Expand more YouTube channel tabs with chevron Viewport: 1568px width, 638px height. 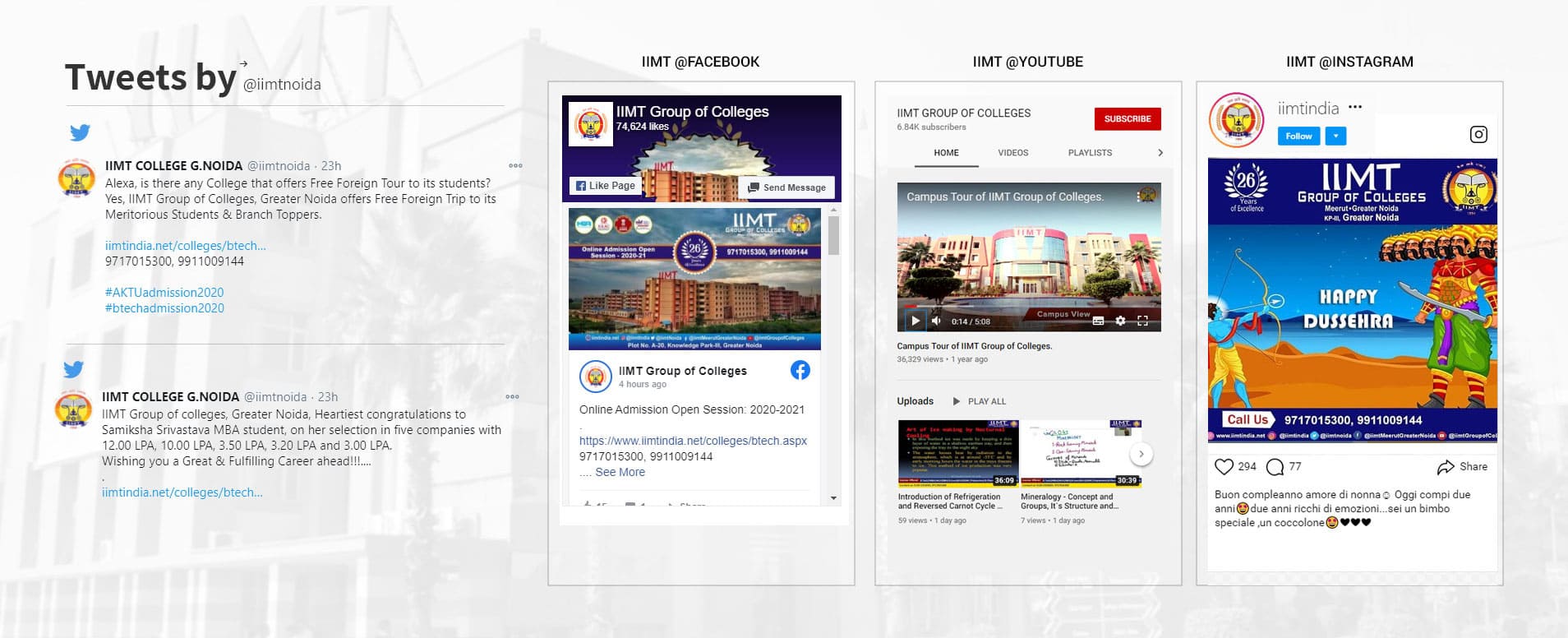1160,153
